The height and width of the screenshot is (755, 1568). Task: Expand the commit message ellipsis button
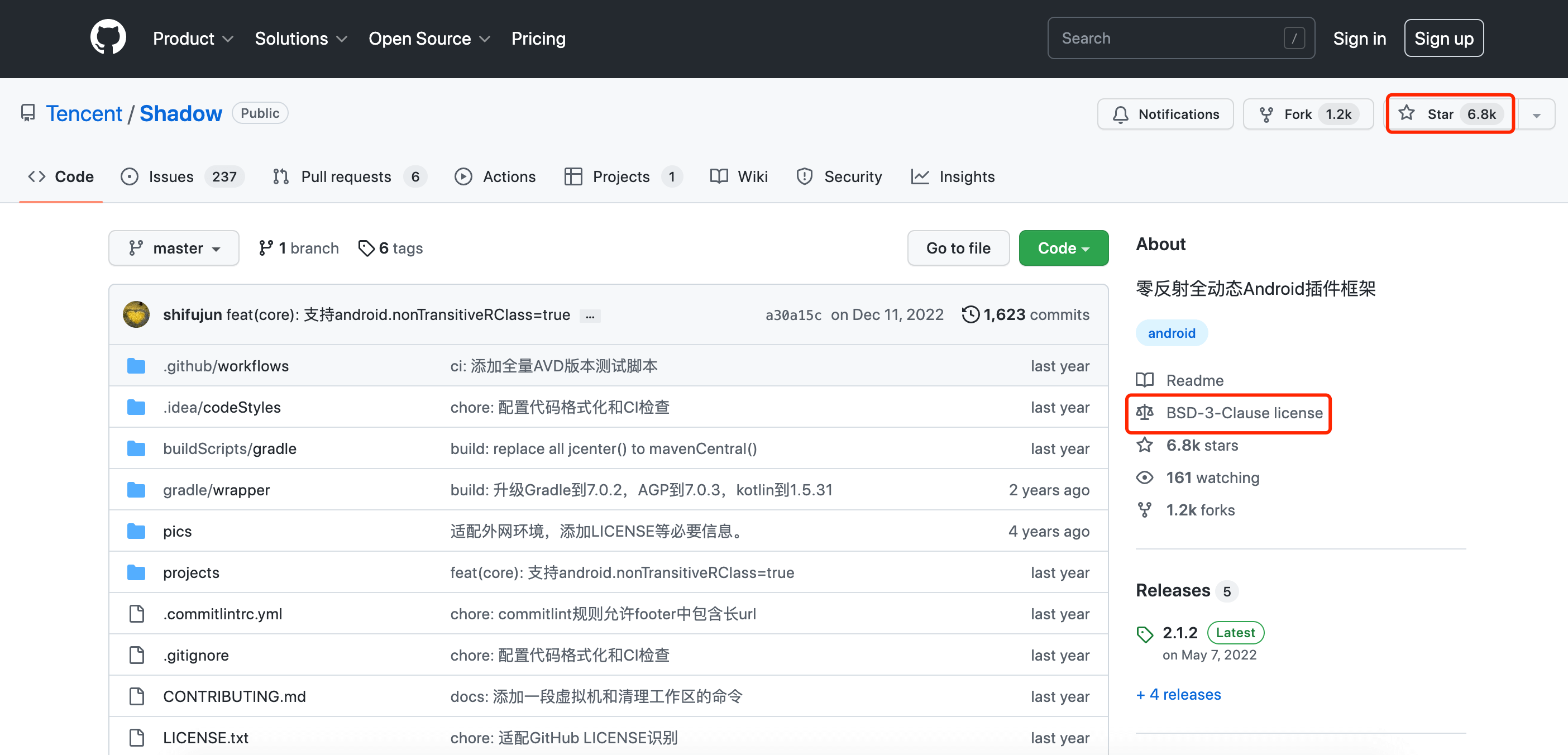pos(590,316)
